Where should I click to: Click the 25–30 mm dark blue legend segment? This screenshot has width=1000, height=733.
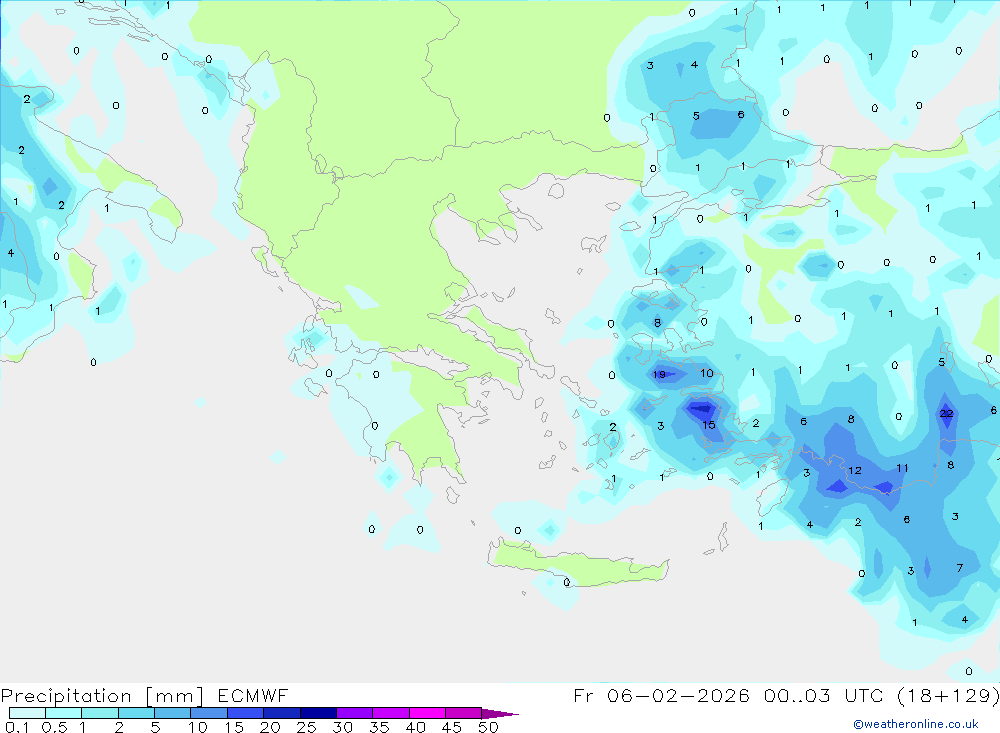click(x=318, y=713)
